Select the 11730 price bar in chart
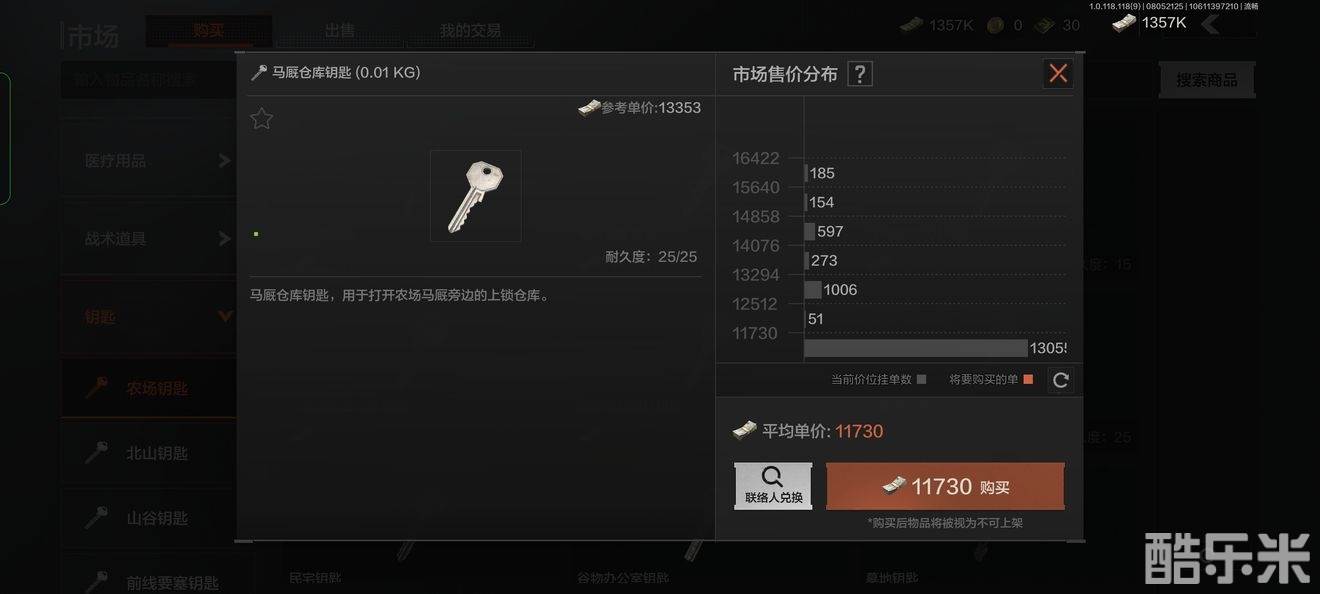Screen dimensions: 1320x594 tap(915, 348)
